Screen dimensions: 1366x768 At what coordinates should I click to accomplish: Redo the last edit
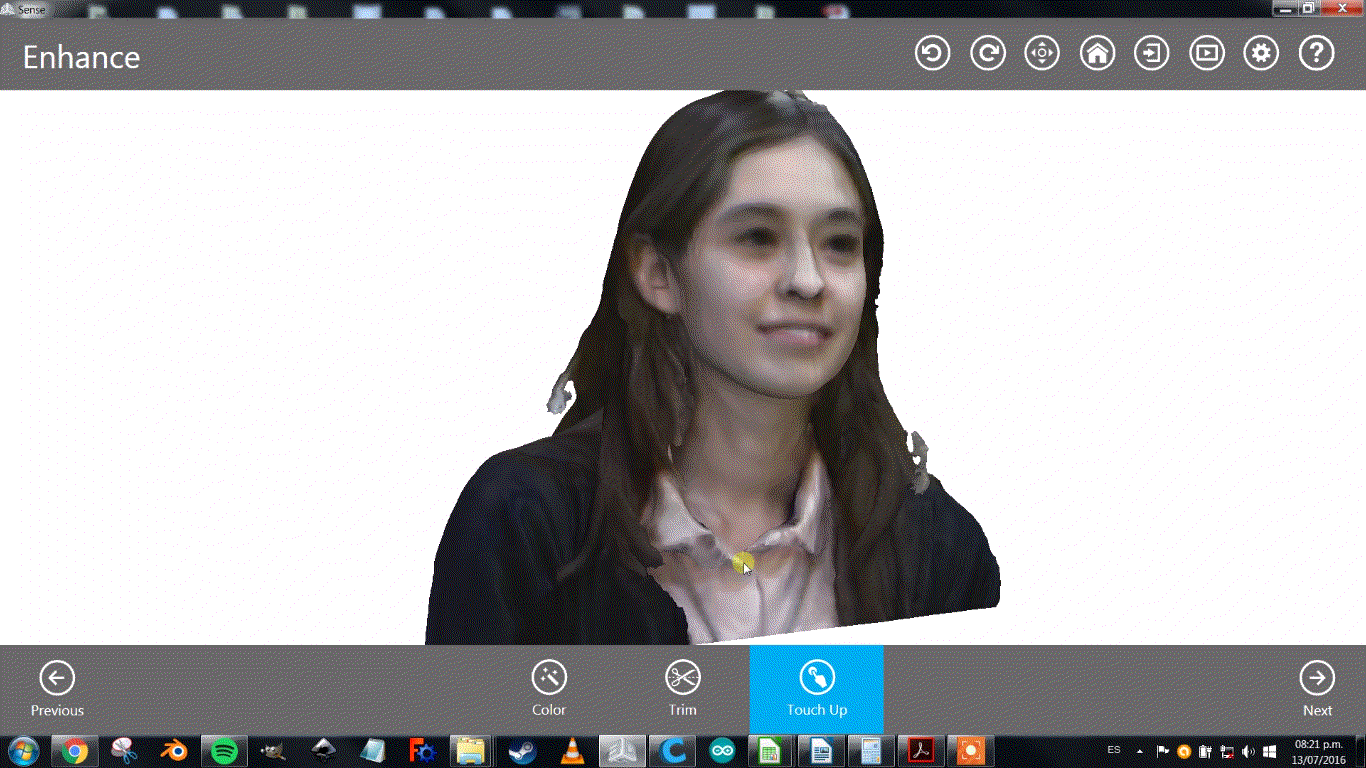(x=986, y=52)
